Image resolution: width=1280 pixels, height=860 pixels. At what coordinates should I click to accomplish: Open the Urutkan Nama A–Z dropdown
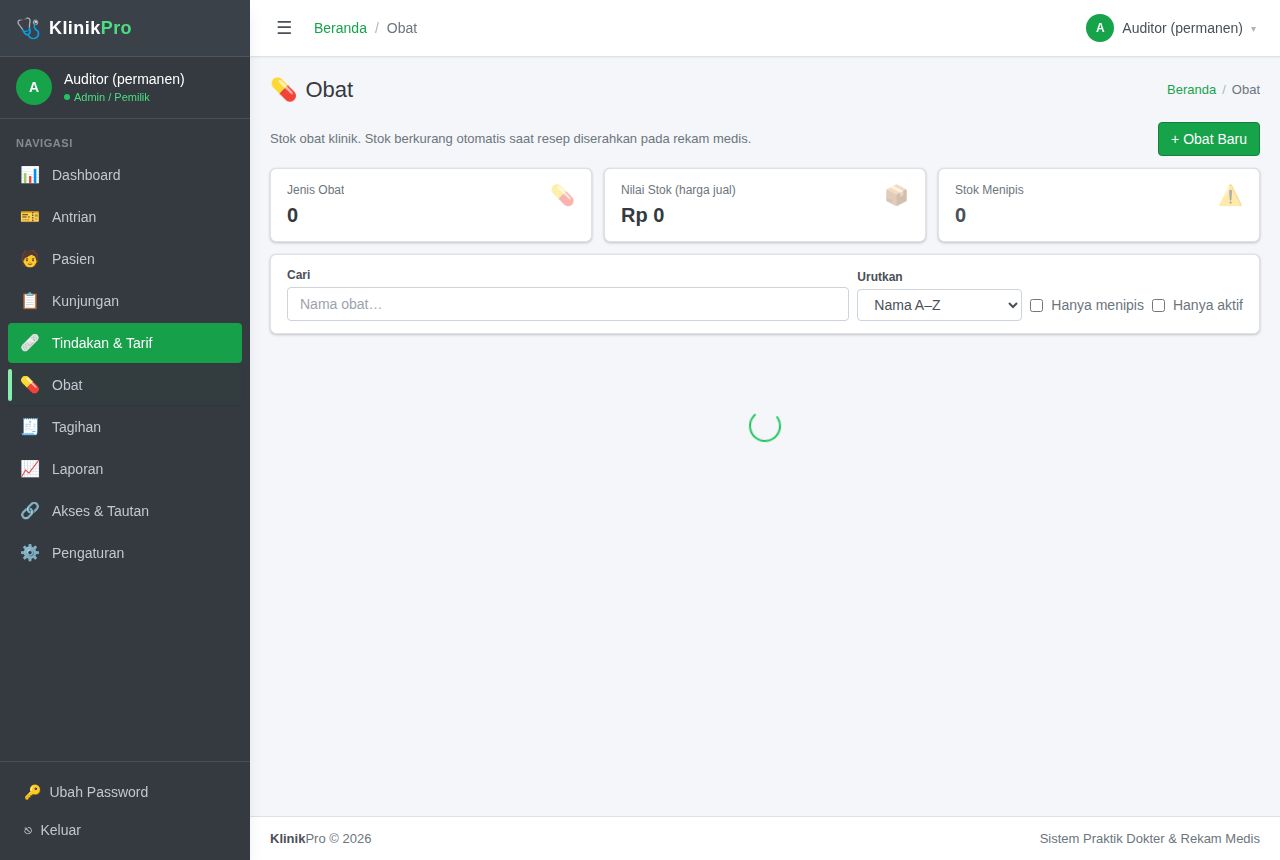pyautogui.click(x=939, y=305)
